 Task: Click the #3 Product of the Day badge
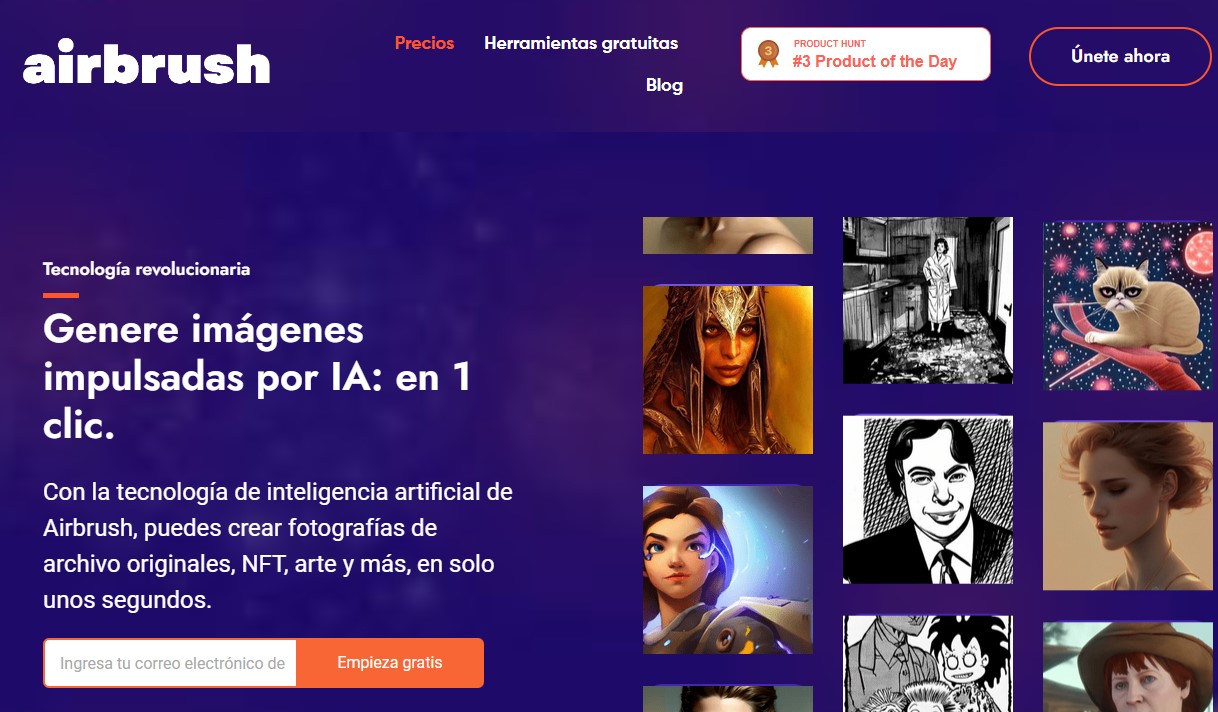click(x=866, y=54)
